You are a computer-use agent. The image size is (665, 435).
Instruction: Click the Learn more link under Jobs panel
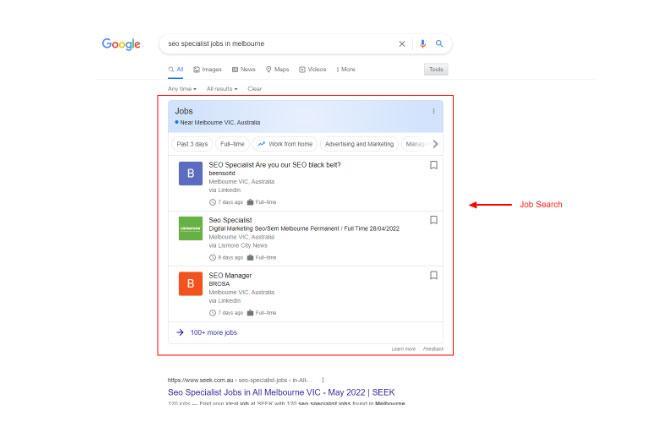pyautogui.click(x=403, y=349)
